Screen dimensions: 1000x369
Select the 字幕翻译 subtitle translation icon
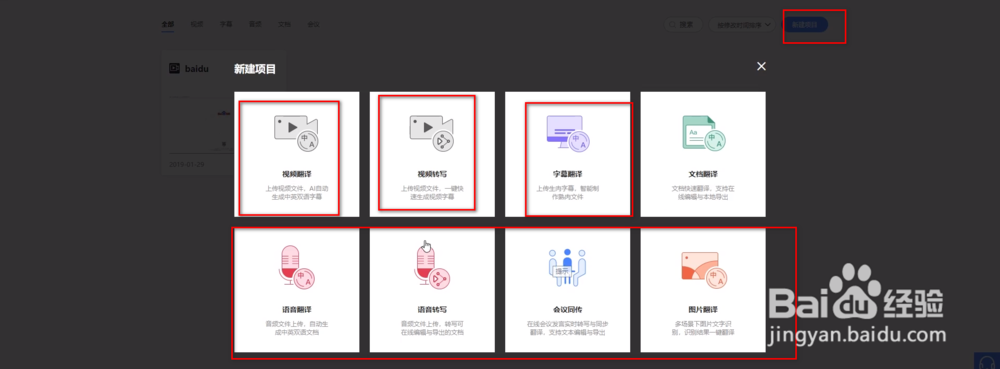point(567,133)
